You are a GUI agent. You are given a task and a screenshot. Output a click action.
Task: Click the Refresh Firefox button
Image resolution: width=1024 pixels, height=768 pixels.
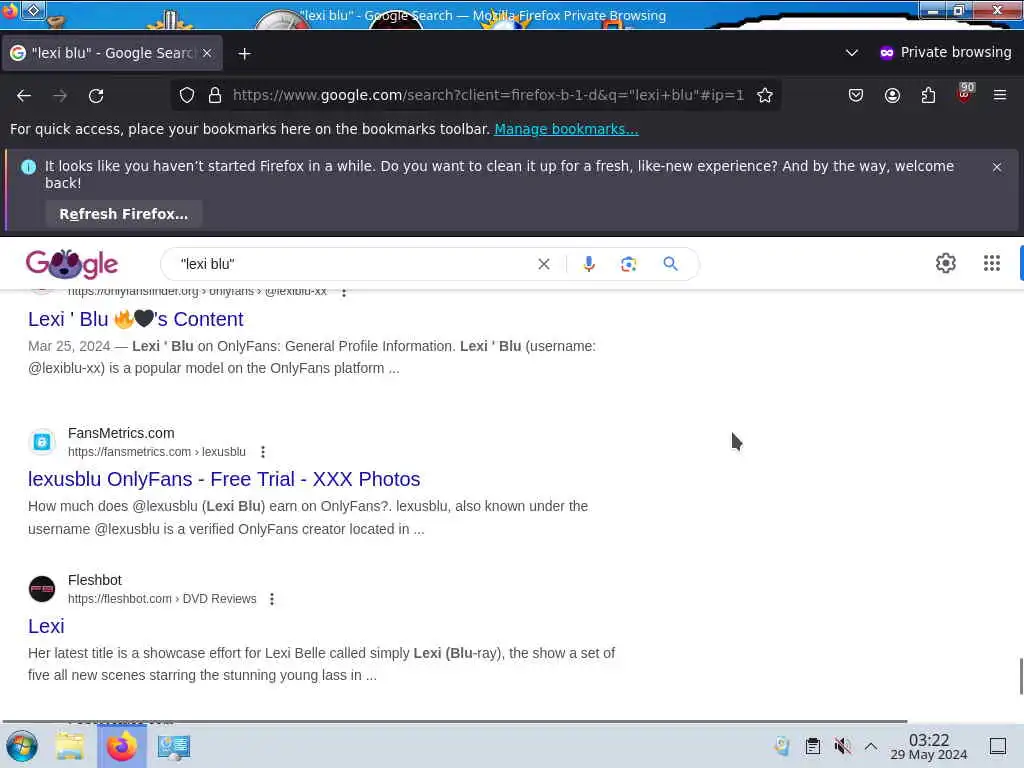pos(123,214)
